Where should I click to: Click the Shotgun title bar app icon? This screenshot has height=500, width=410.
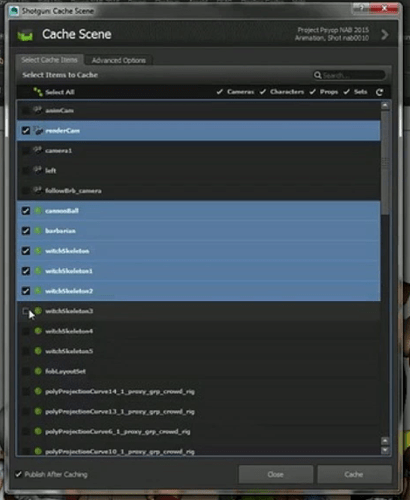[14, 11]
